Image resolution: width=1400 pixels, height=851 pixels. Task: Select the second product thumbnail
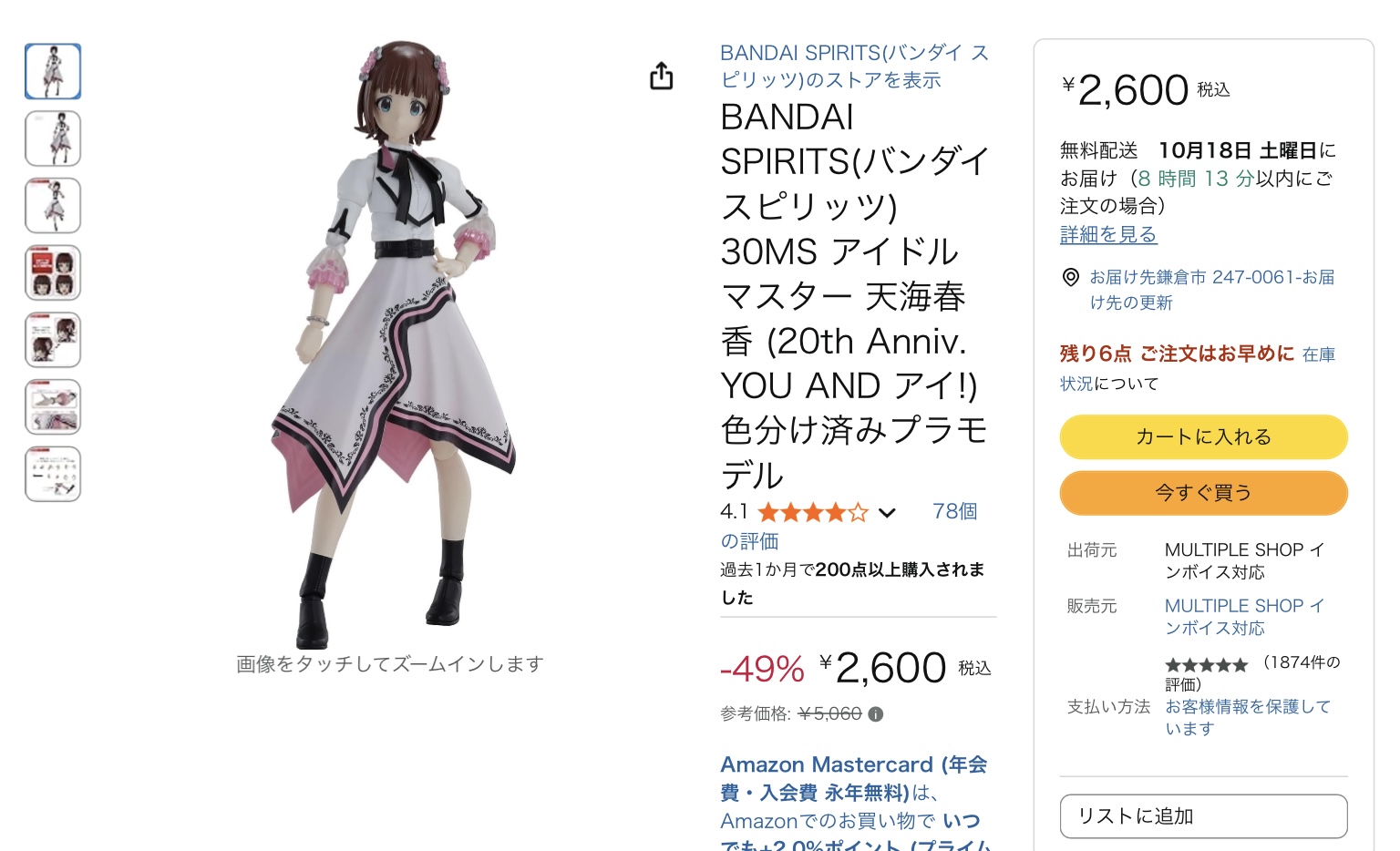(53, 138)
